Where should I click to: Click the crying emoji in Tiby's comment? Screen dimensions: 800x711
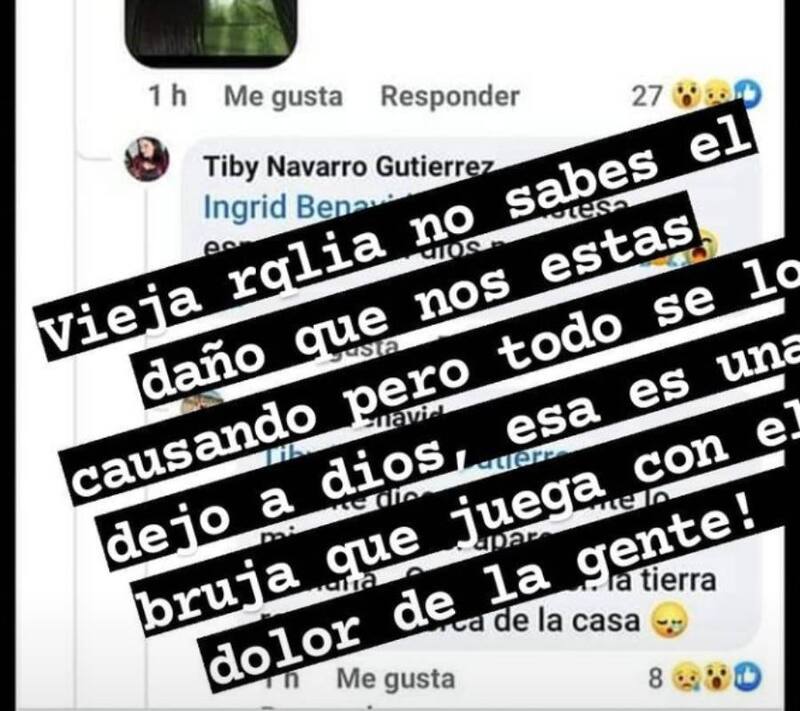[x=702, y=245]
